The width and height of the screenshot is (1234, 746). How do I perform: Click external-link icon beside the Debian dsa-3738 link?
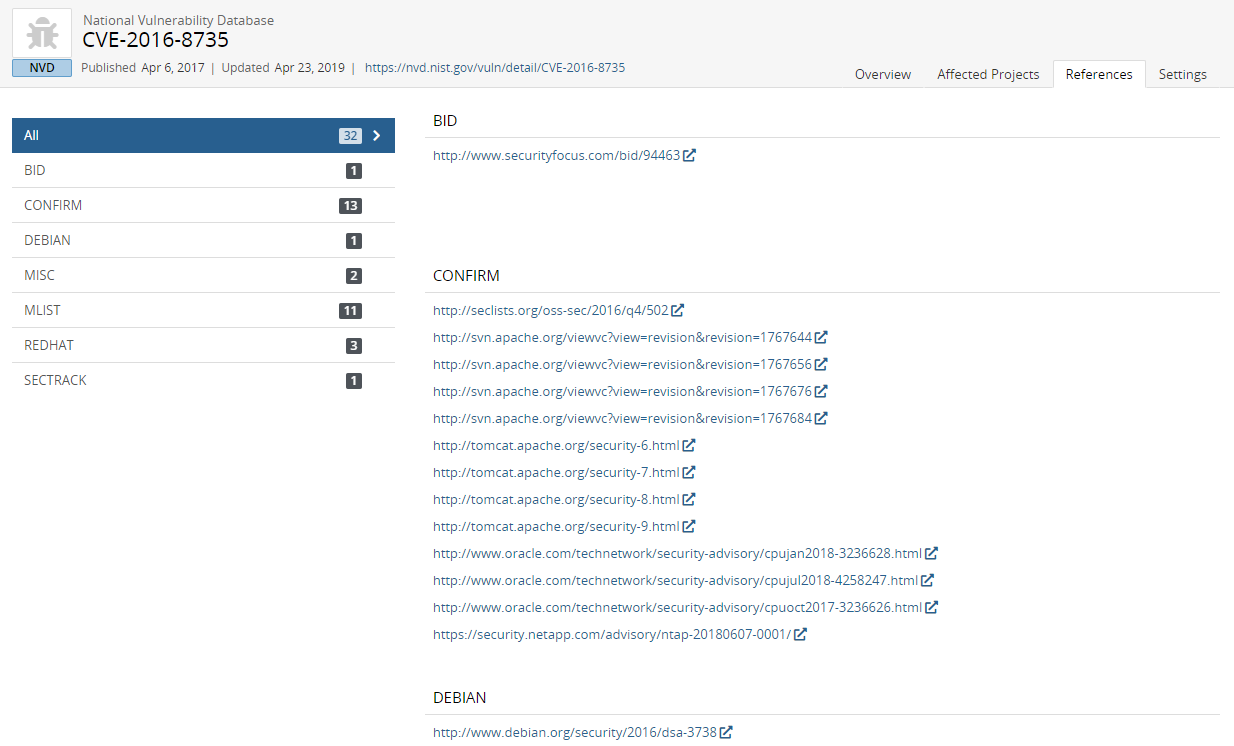pyautogui.click(x=726, y=731)
